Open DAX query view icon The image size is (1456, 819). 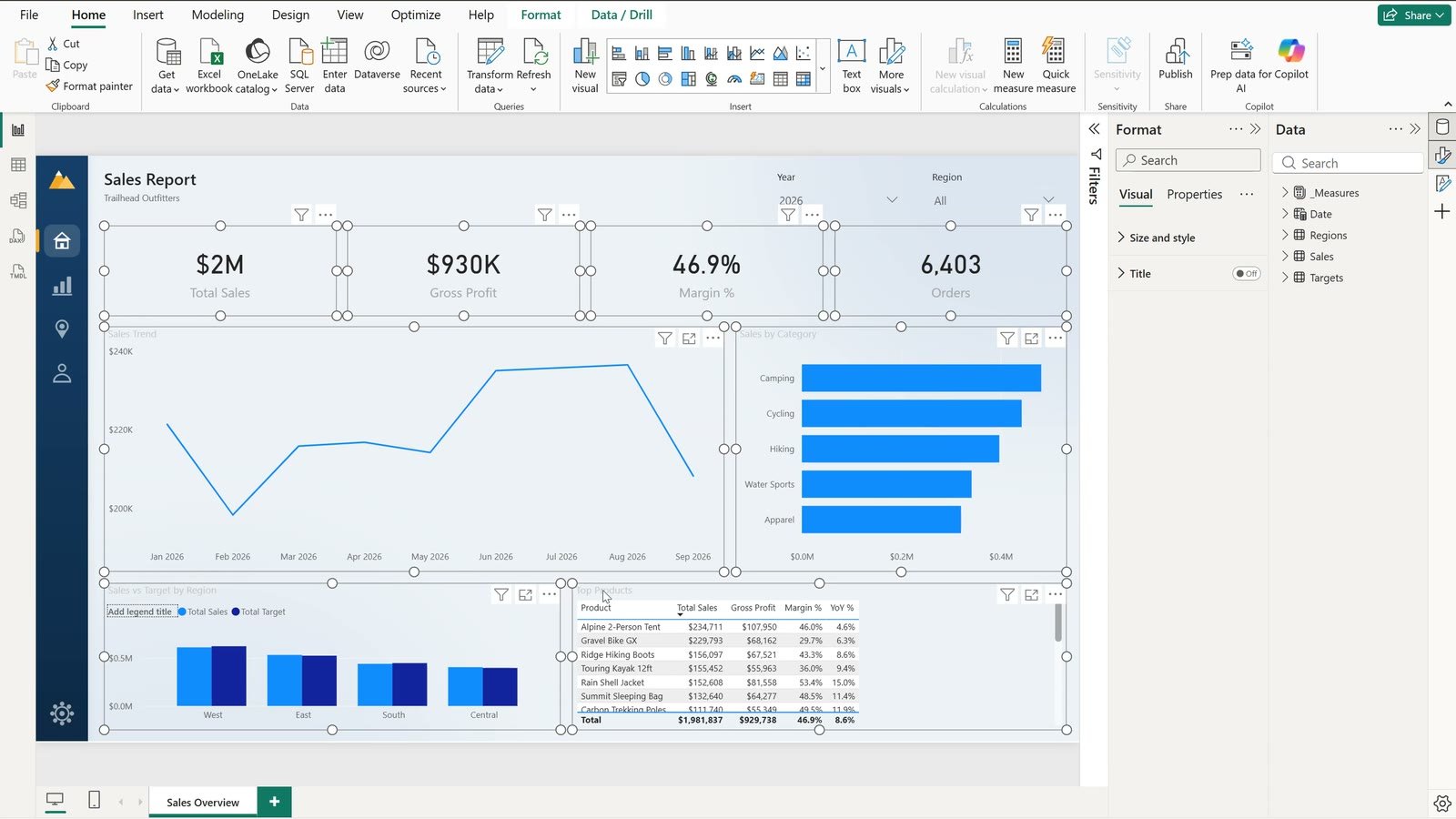18,237
